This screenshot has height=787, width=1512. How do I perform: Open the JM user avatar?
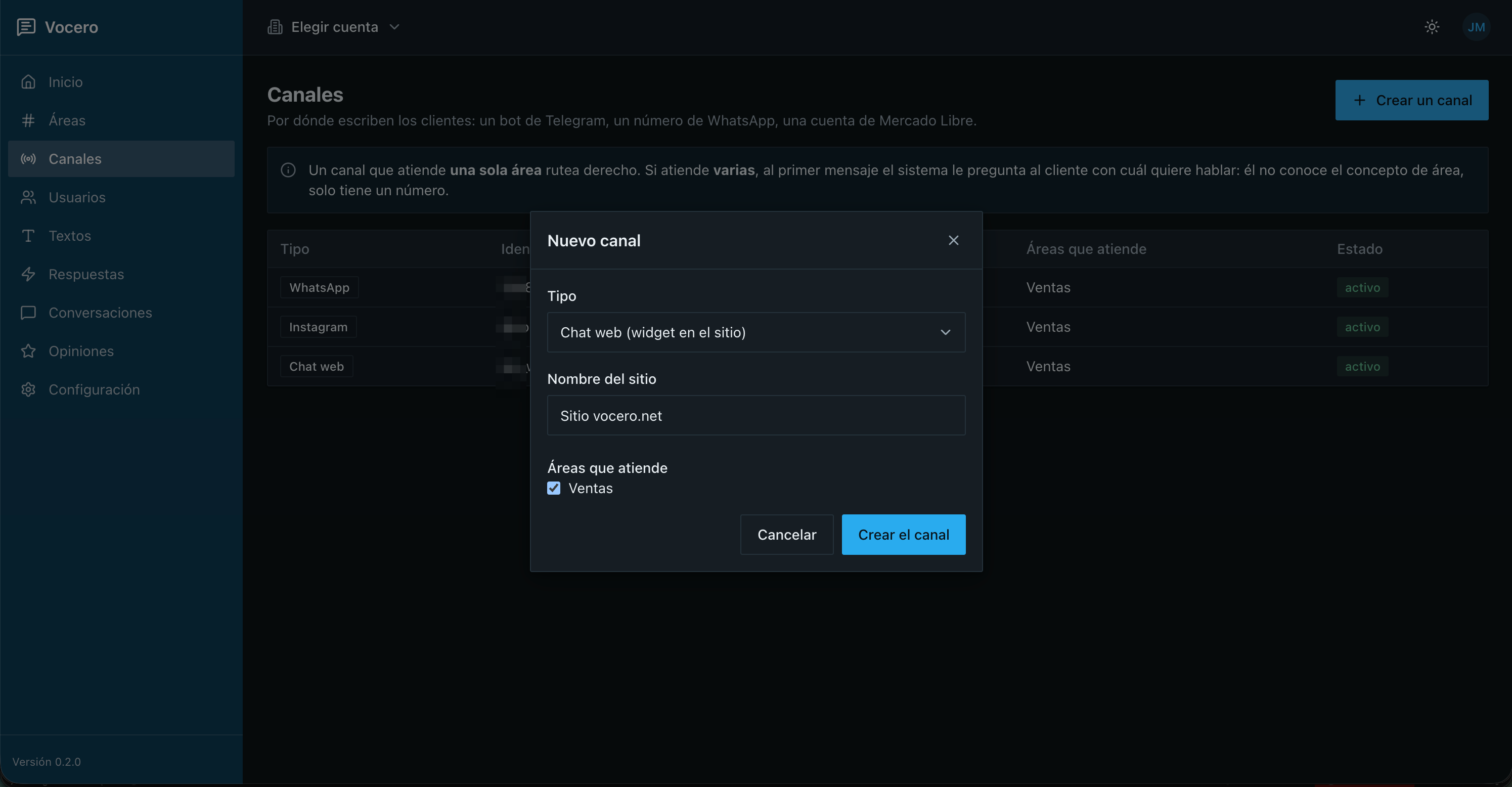coord(1476,27)
